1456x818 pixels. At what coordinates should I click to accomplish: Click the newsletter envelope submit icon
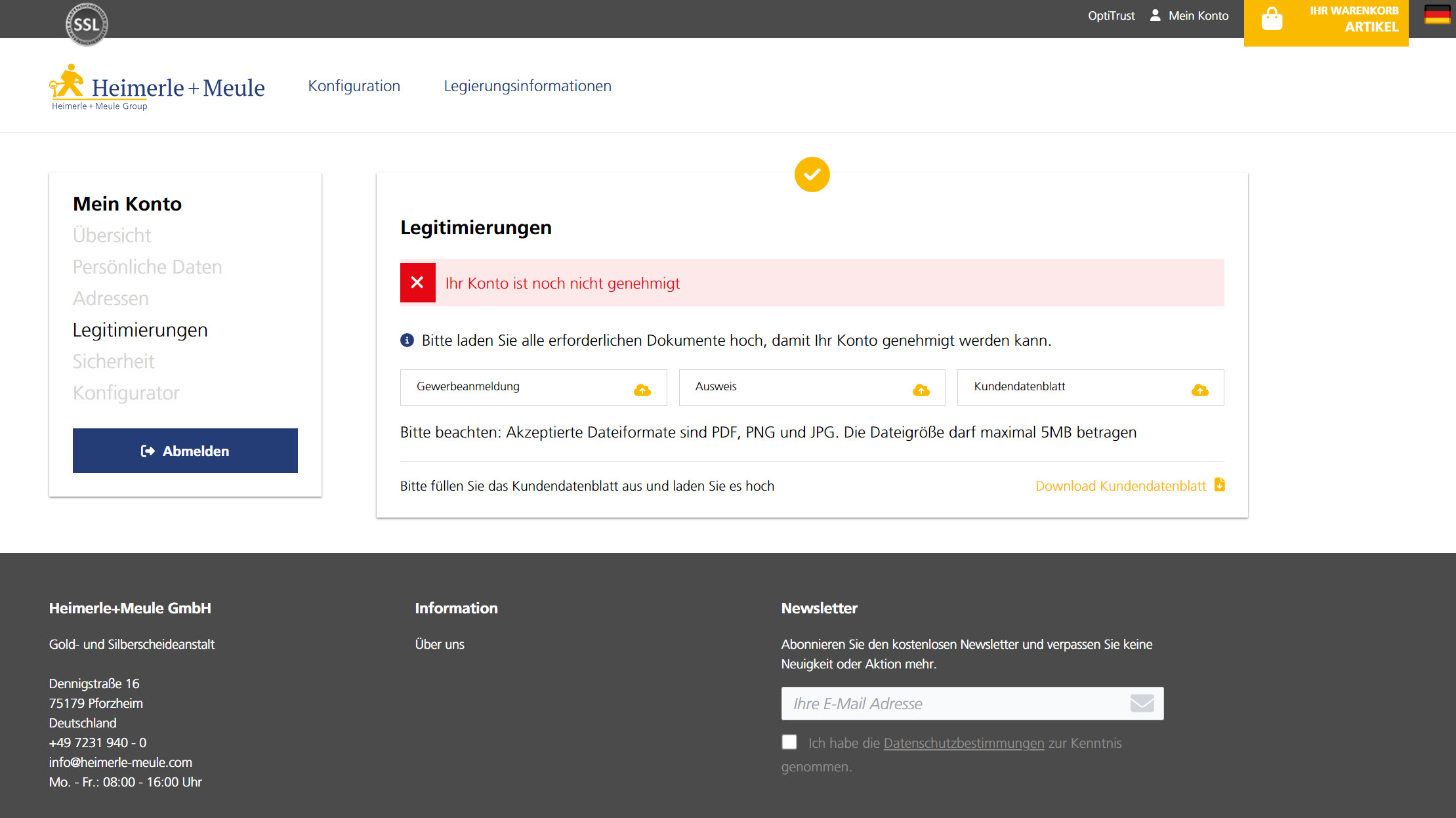coord(1142,703)
